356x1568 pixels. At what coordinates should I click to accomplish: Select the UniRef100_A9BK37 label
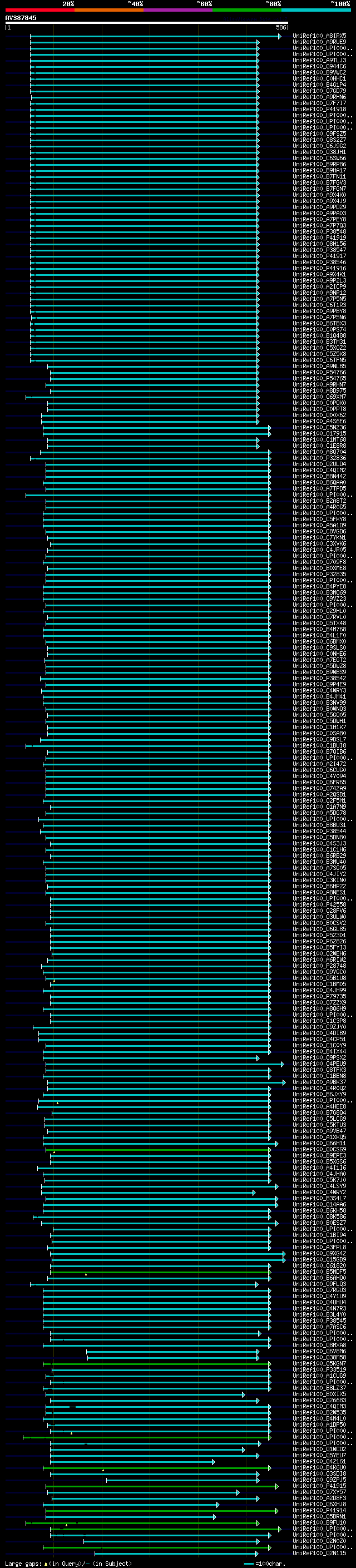click(x=319, y=1082)
